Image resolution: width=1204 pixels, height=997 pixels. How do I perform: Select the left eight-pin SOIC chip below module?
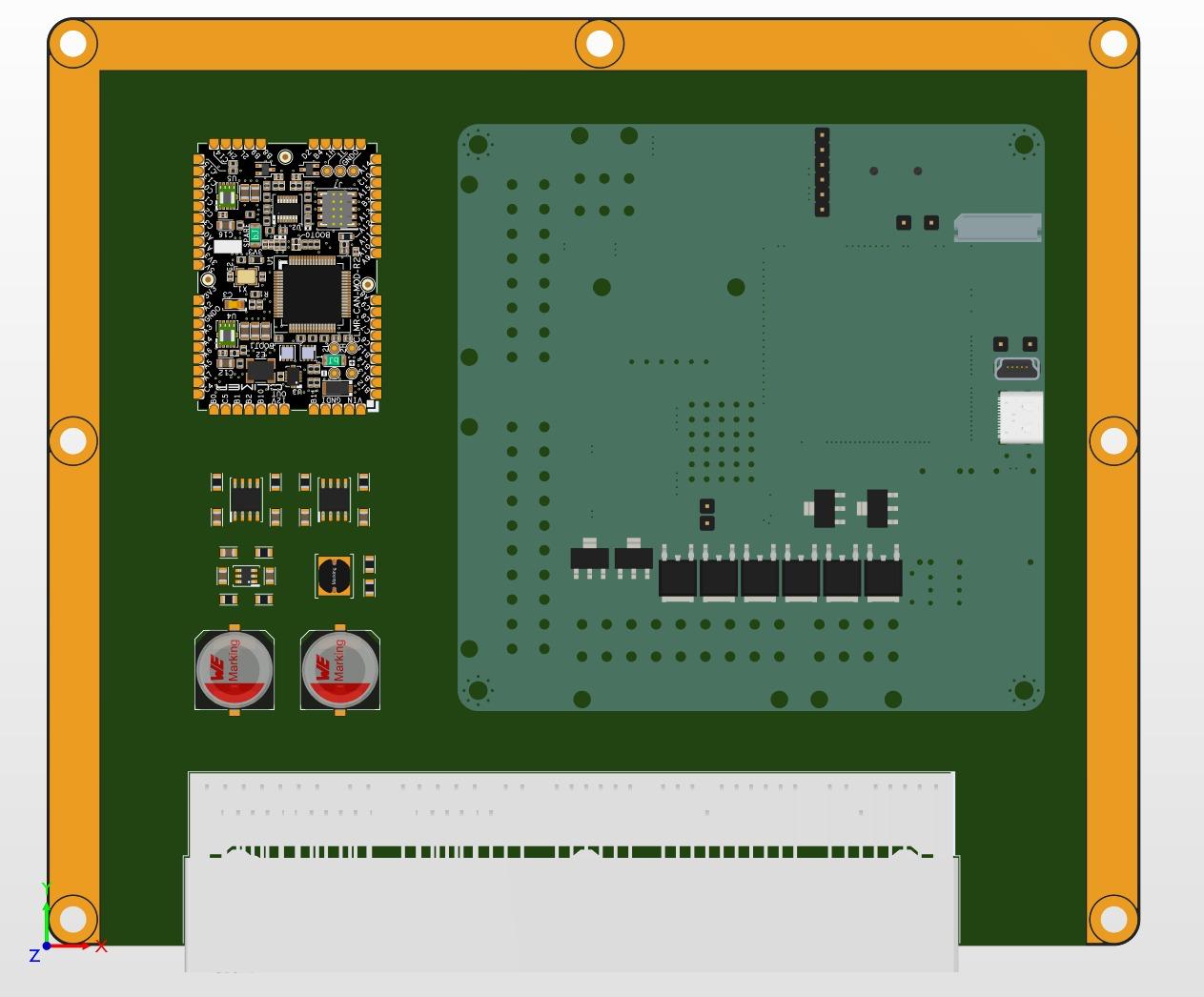tap(246, 498)
